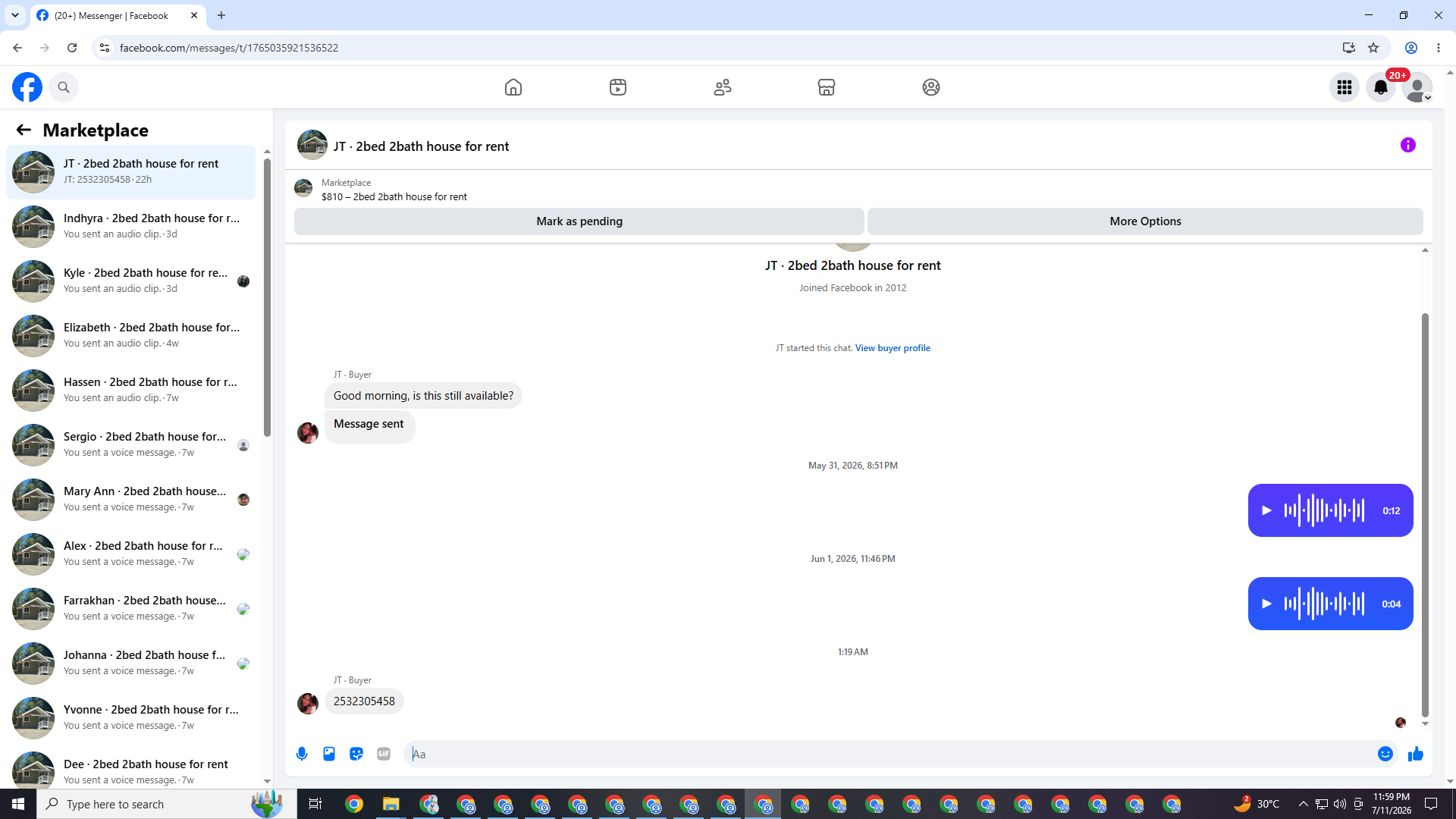Open the Farrakhan conversation
Viewport: 1456px width, 819px height.
click(x=130, y=609)
